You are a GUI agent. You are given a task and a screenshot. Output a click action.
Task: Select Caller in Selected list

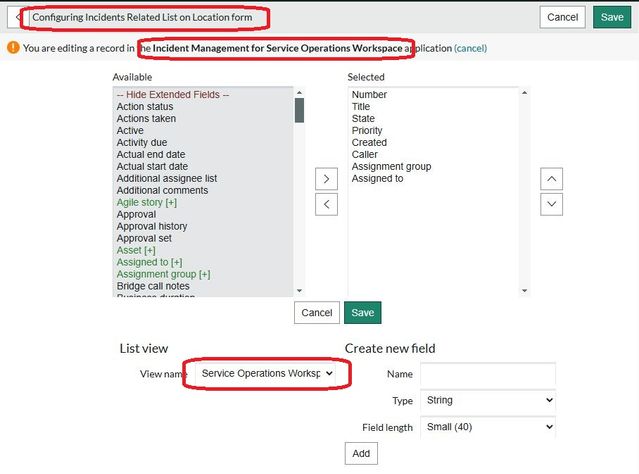[x=364, y=154]
